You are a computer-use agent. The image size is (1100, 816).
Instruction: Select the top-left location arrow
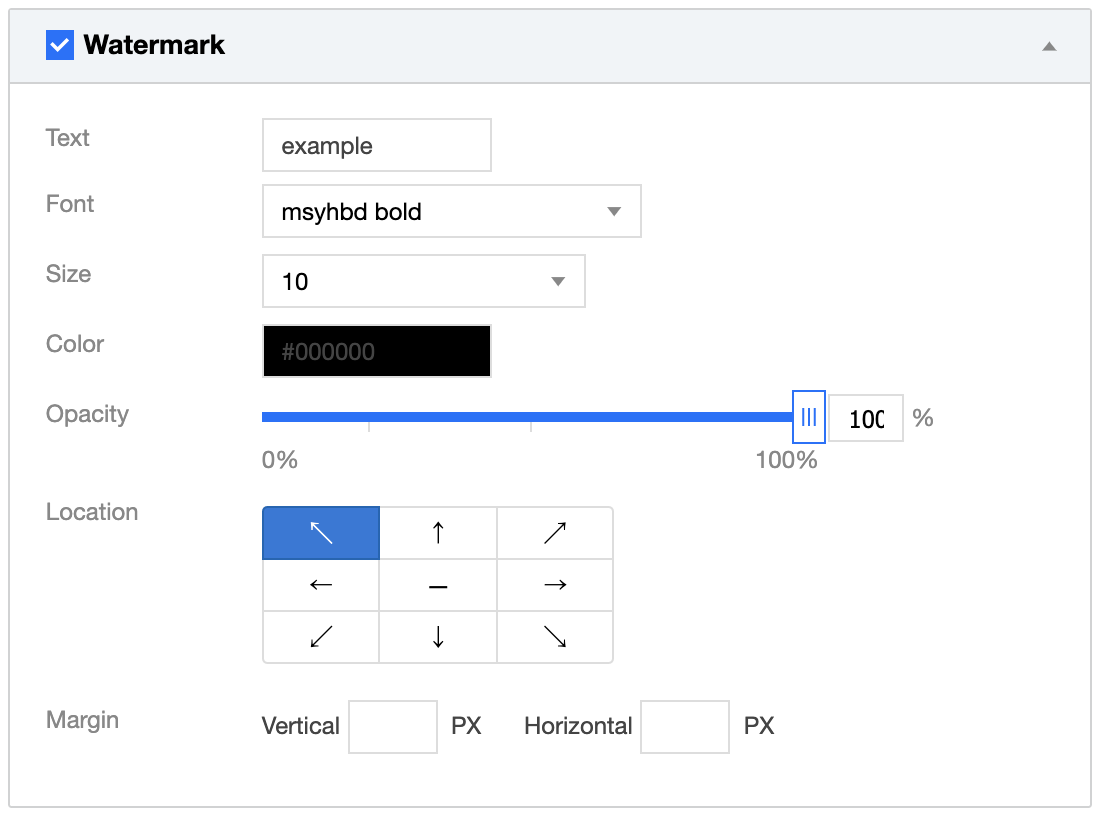[x=321, y=533]
